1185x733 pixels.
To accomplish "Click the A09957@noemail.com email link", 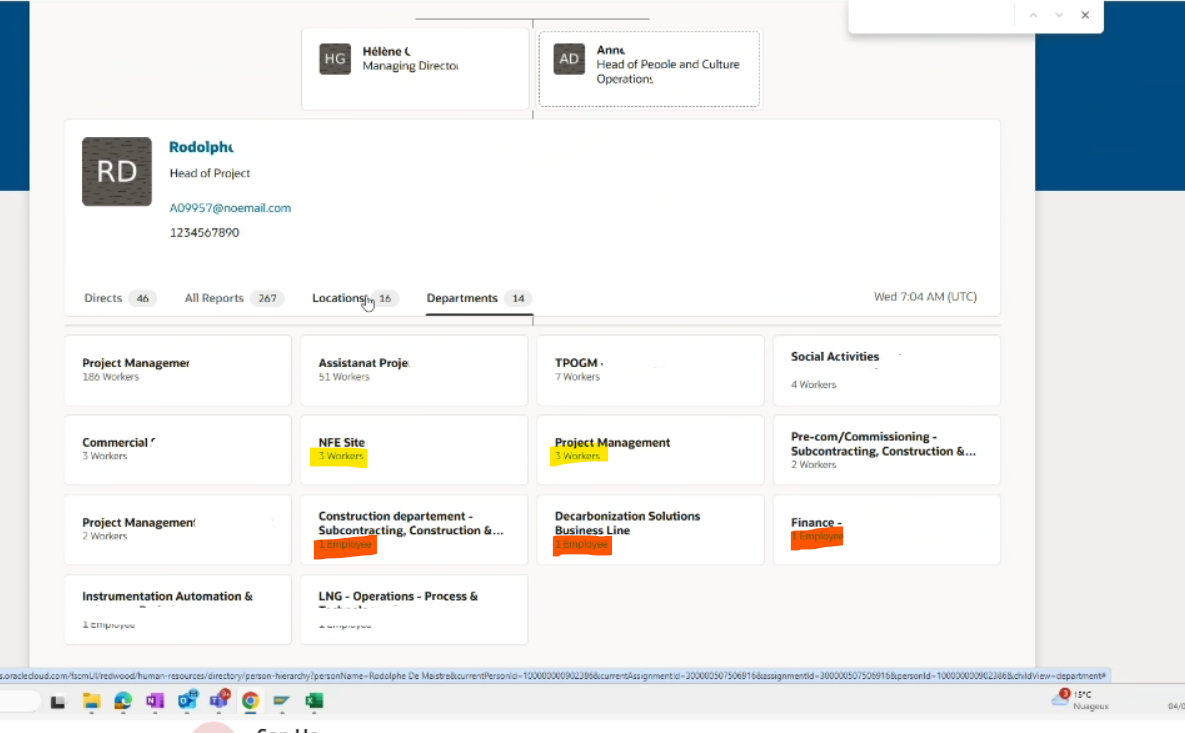I will click(231, 207).
